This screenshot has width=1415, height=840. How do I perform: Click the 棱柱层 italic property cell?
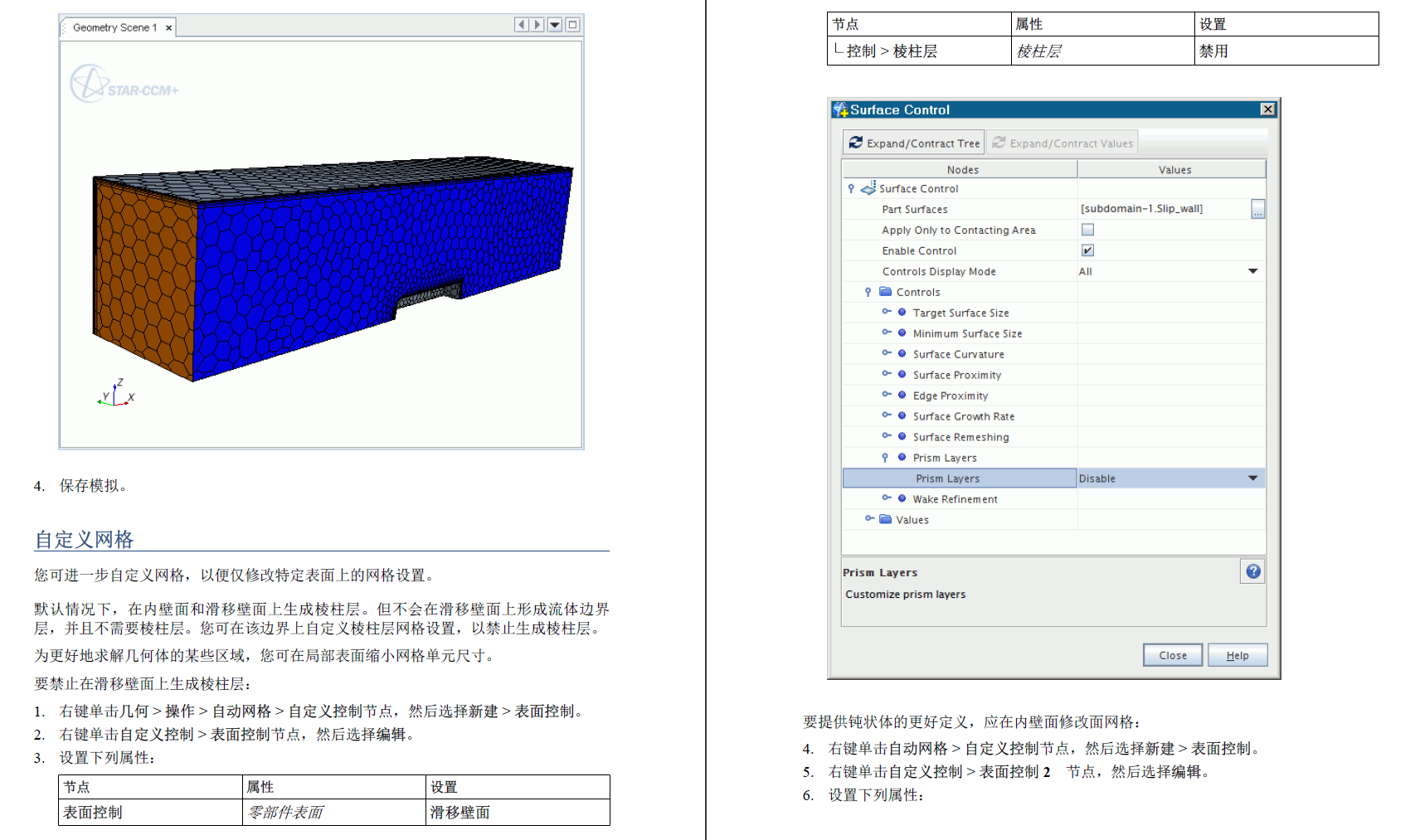(x=1103, y=51)
